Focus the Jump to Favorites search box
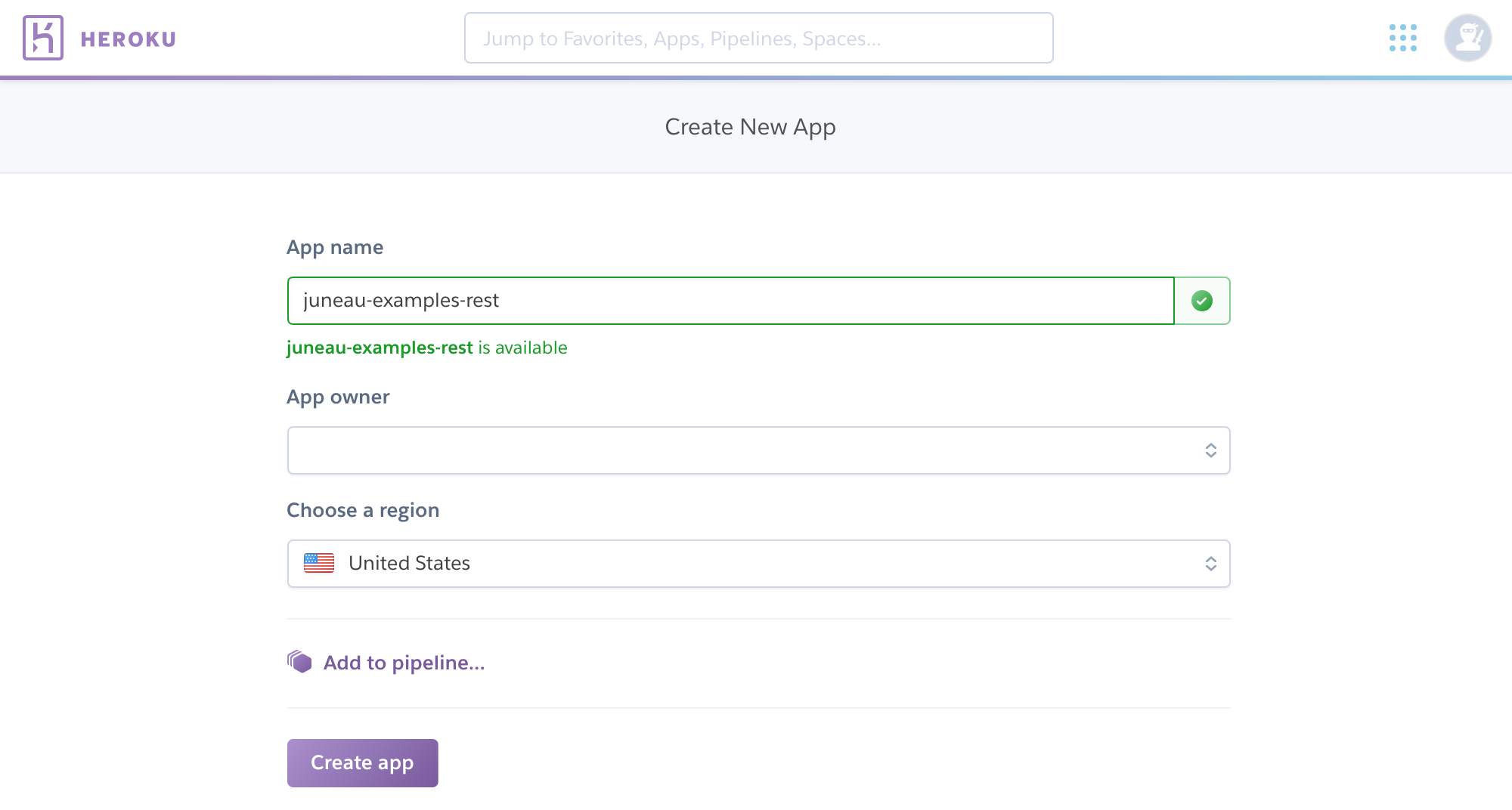Viewport: 1512px width, 810px height. pos(758,38)
